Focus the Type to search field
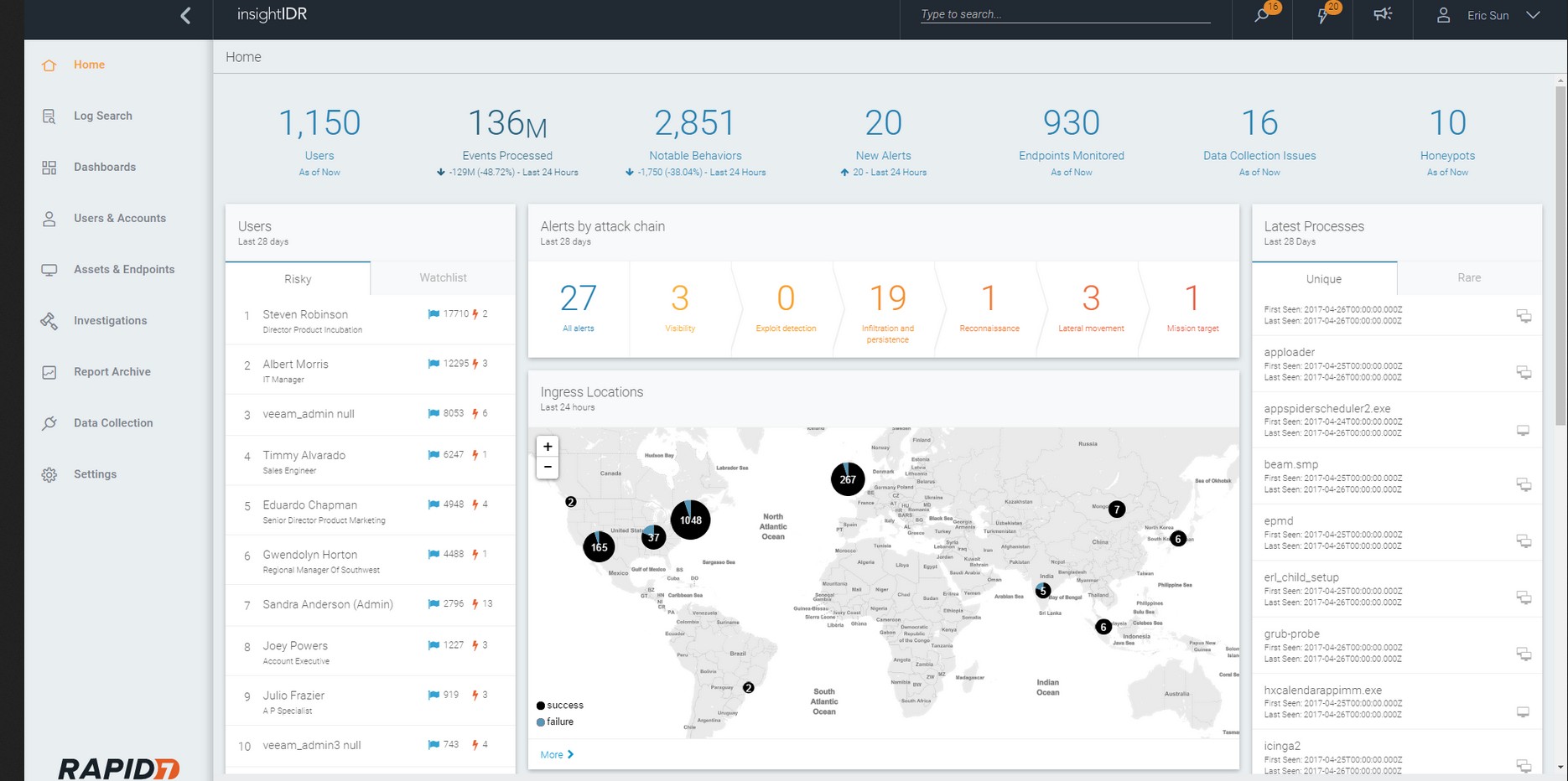Viewport: 1568px width, 781px height. pyautogui.click(x=1065, y=14)
